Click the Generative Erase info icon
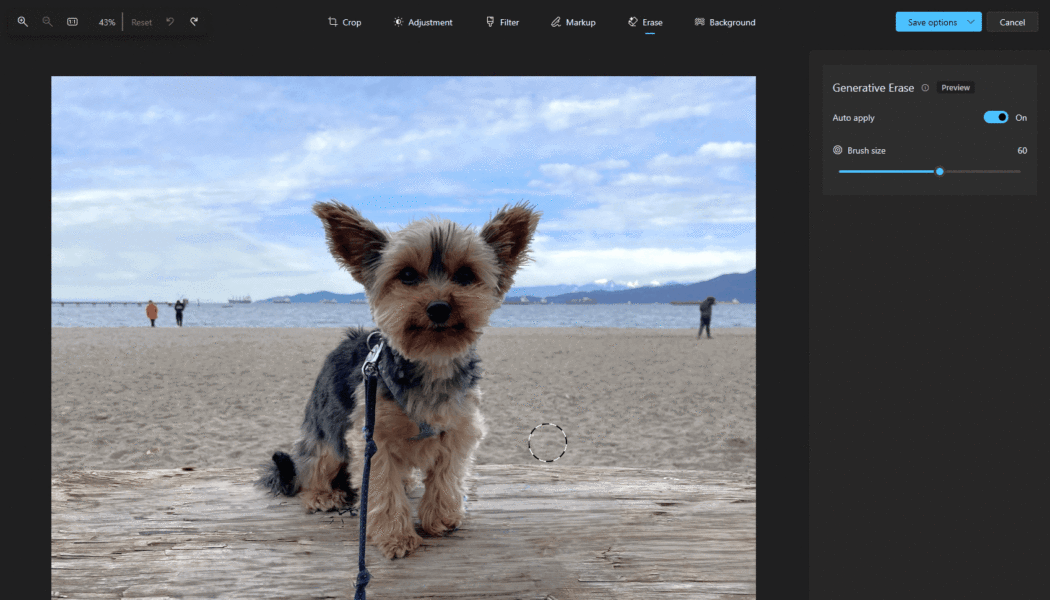Screen dimensions: 1050x600 pos(925,87)
